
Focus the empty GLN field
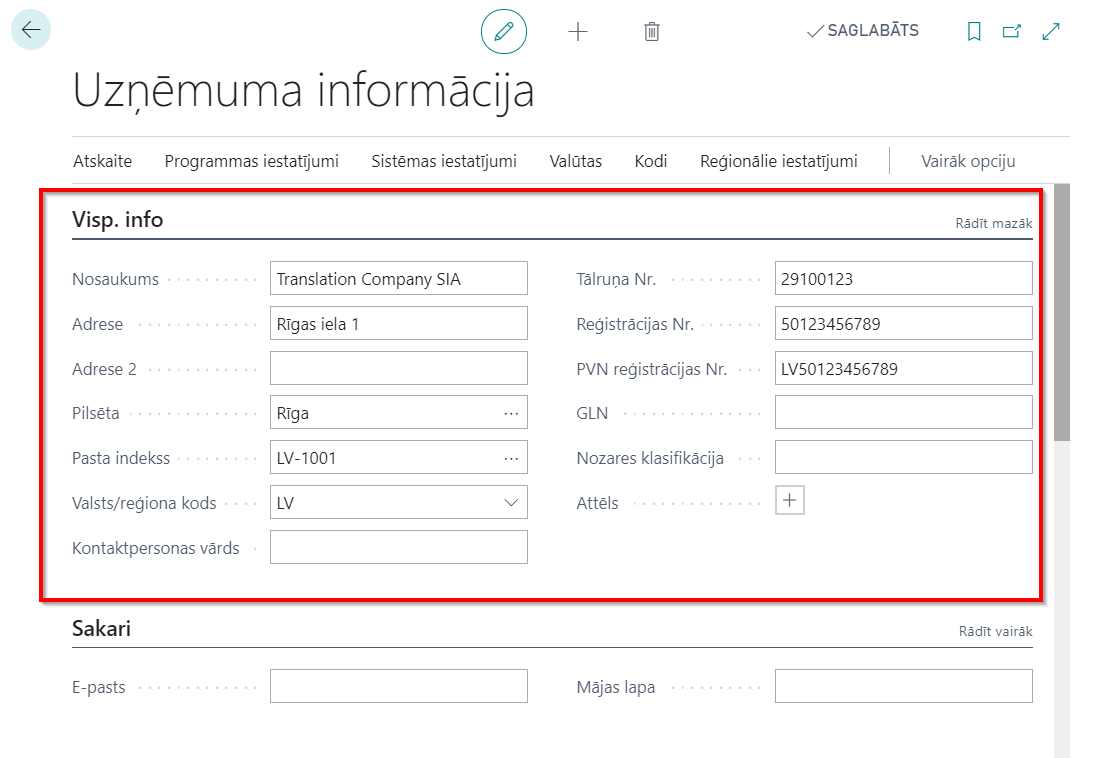coord(904,412)
